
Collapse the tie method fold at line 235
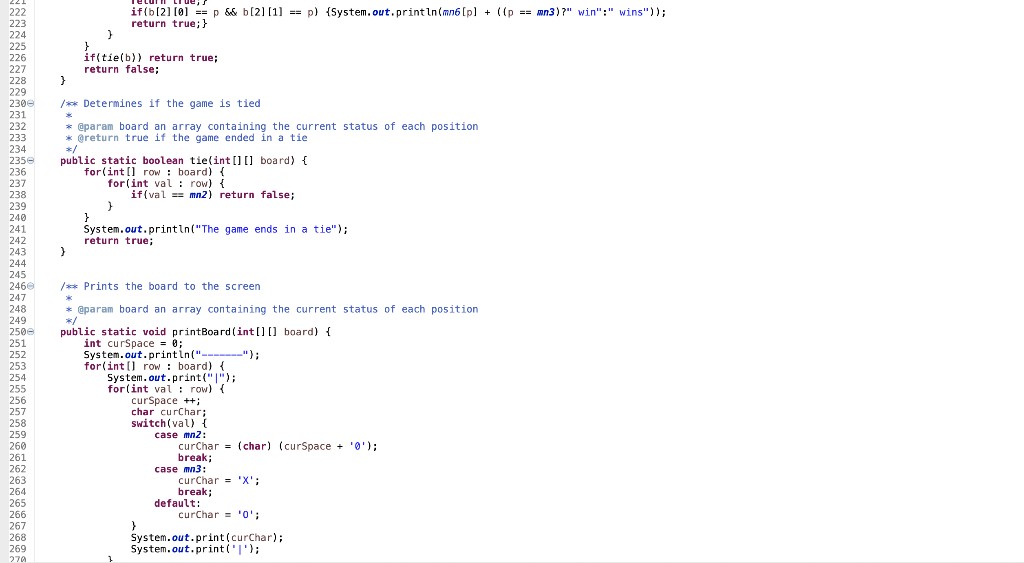point(31,161)
